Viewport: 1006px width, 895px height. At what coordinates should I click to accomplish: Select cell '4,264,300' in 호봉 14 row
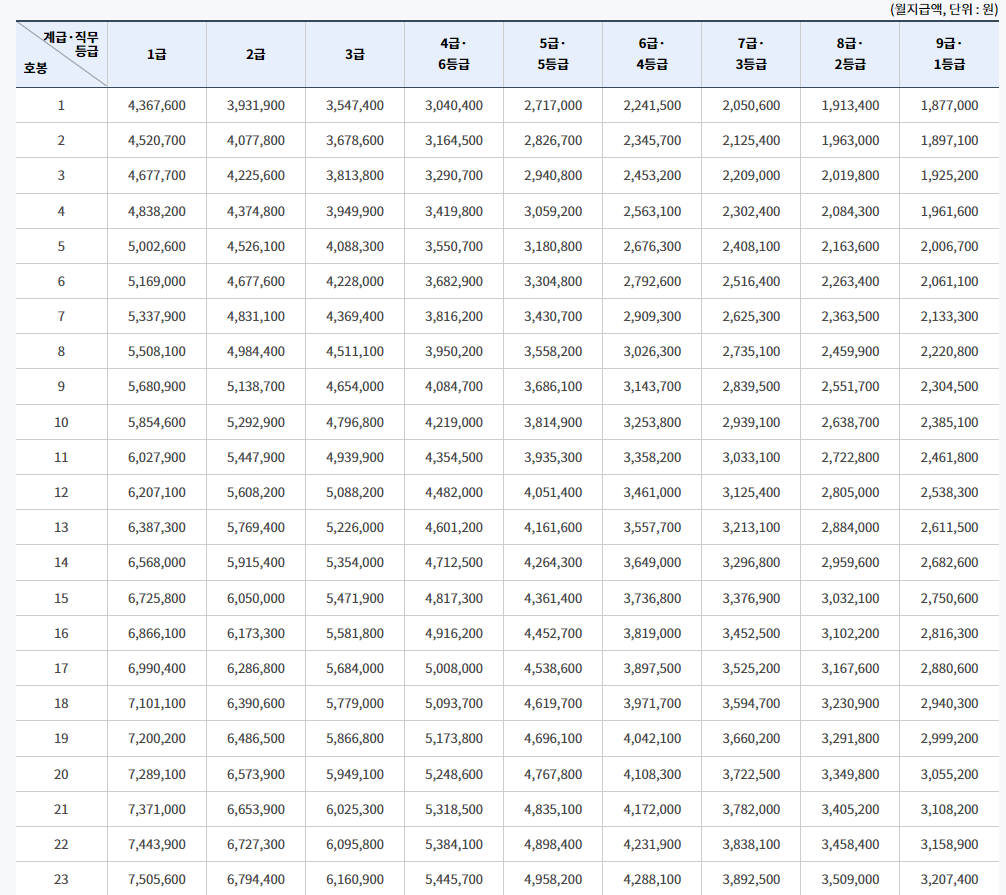(553, 562)
